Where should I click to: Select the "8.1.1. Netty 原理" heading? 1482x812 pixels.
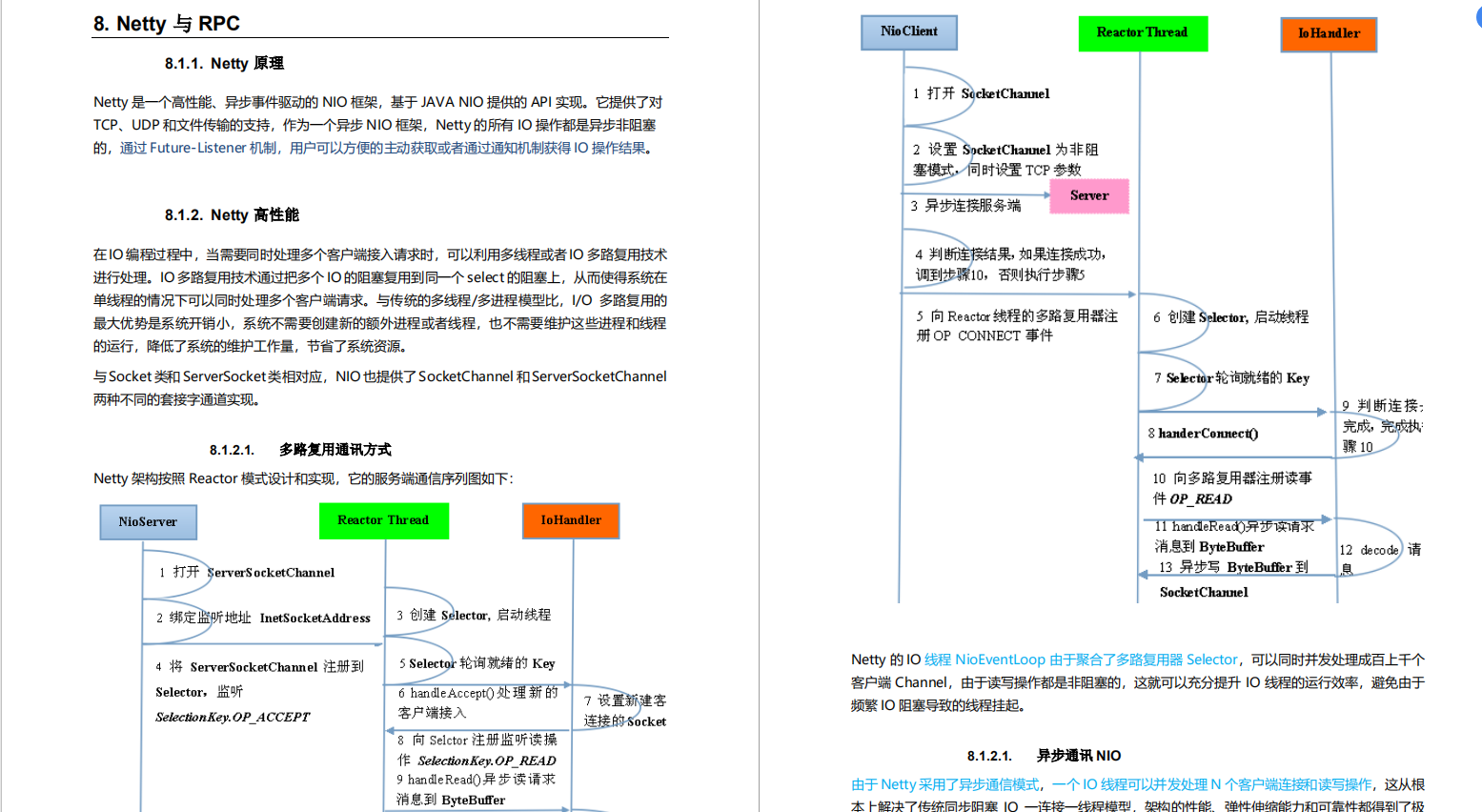point(224,63)
